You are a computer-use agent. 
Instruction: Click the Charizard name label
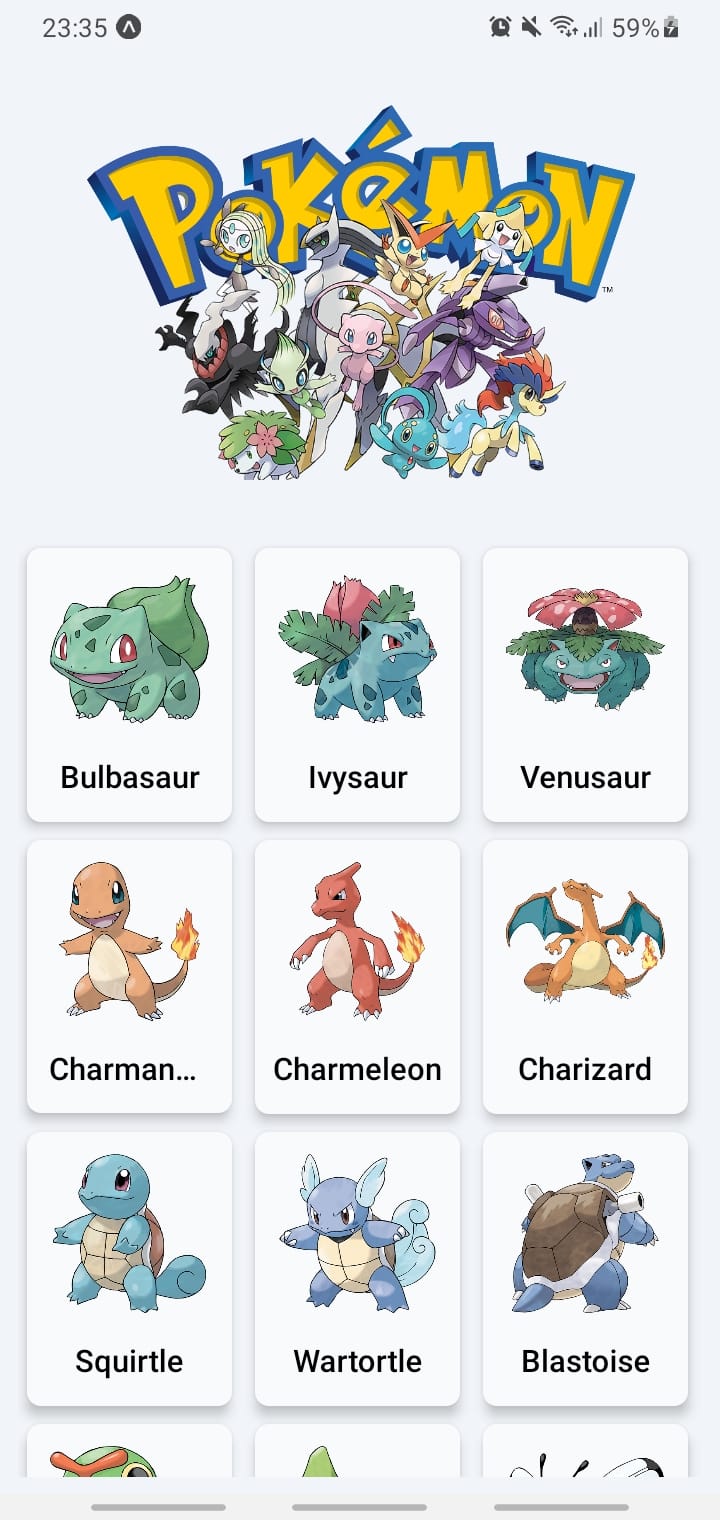click(585, 1069)
